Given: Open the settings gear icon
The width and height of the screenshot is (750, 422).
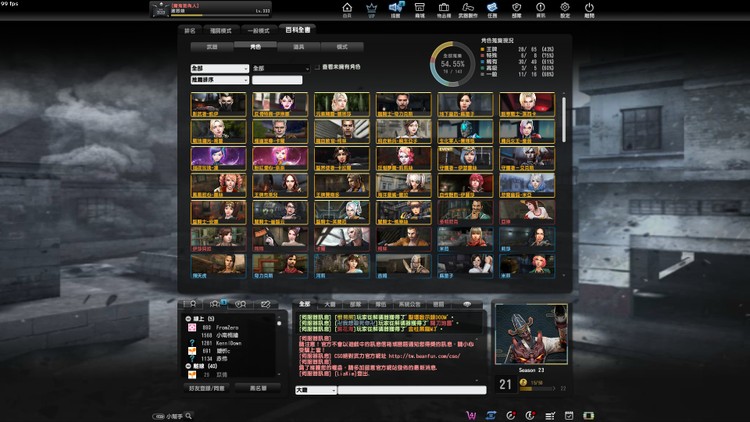Looking at the screenshot, I should coord(565,7).
